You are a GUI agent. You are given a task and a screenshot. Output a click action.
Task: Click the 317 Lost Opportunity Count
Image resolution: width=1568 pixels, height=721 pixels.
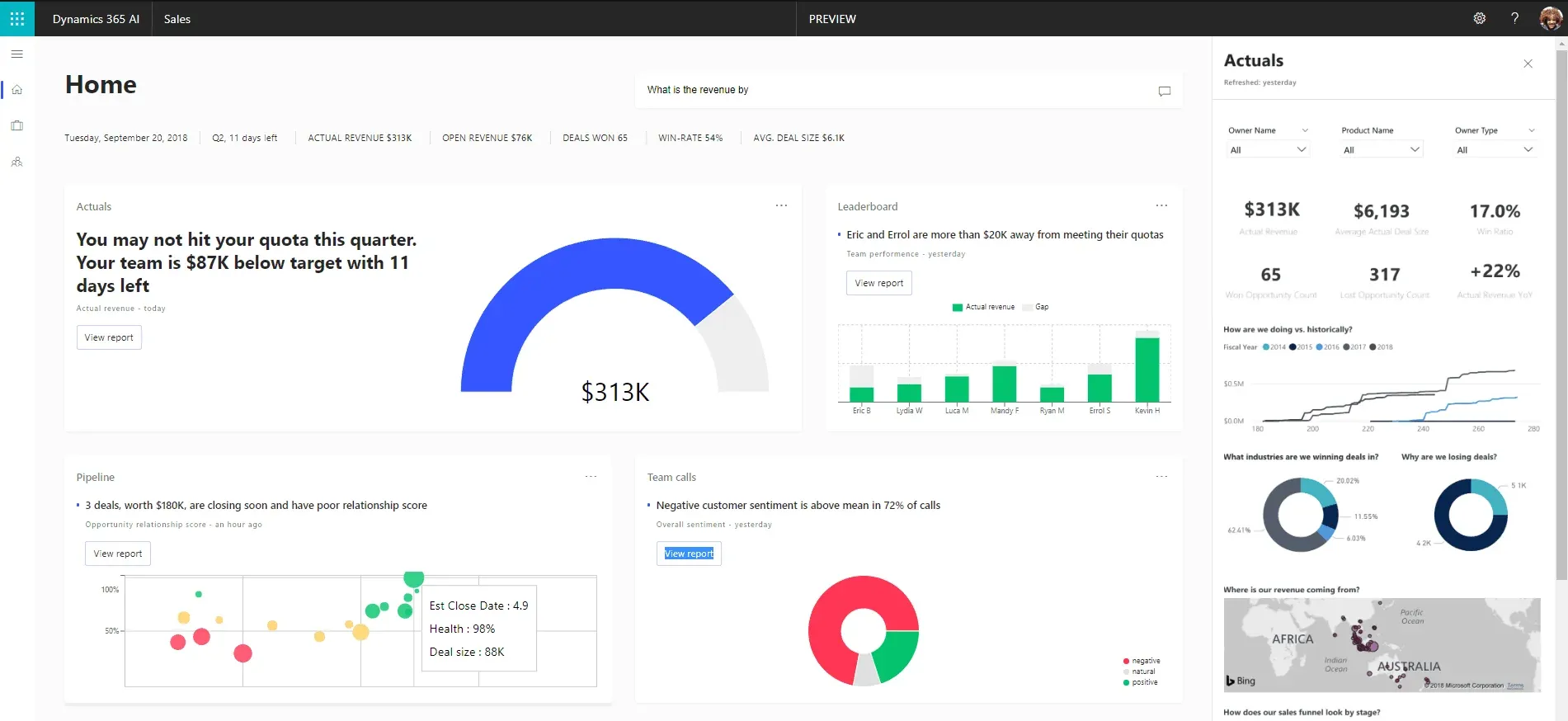1385,281
